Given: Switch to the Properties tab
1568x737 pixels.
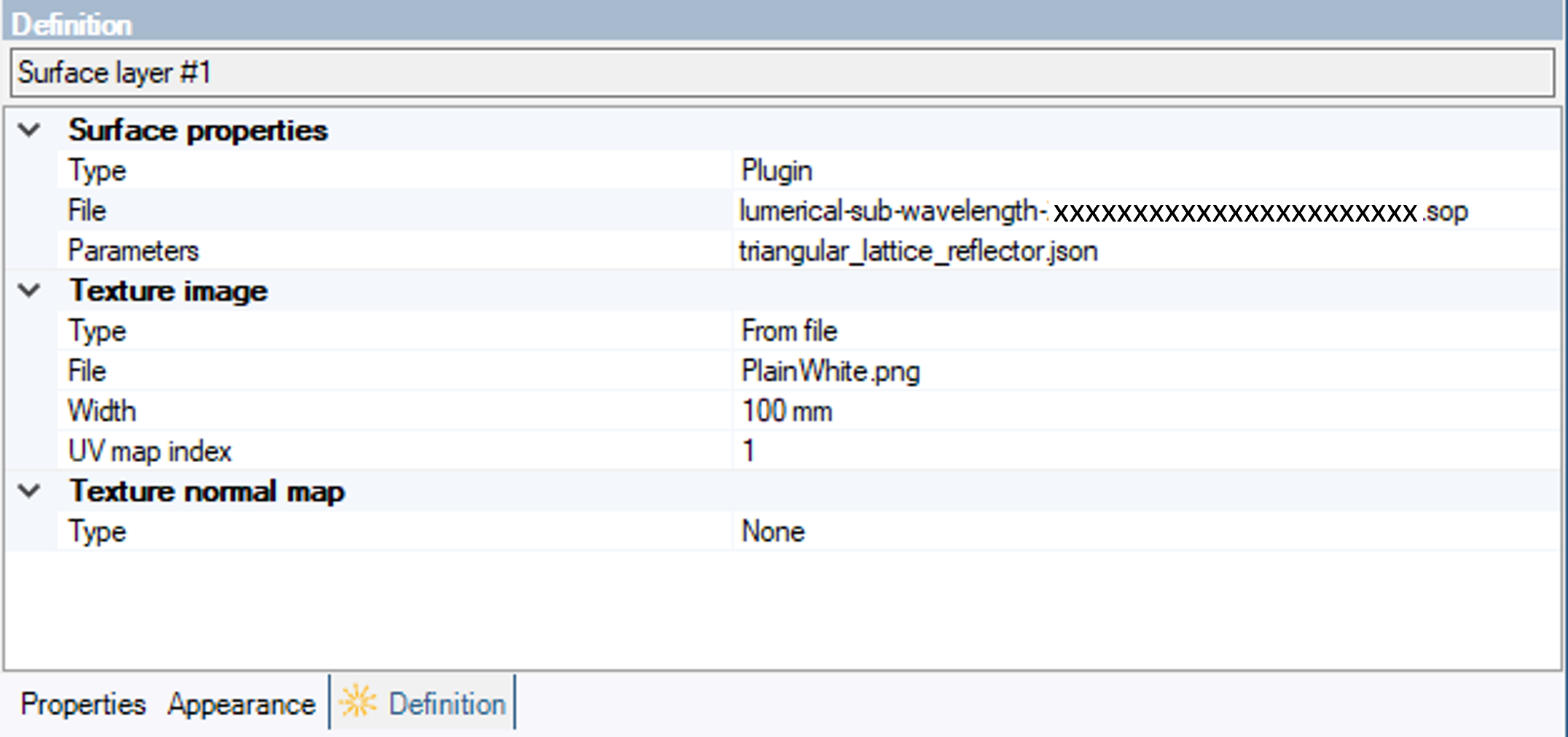Looking at the screenshot, I should click(x=83, y=704).
